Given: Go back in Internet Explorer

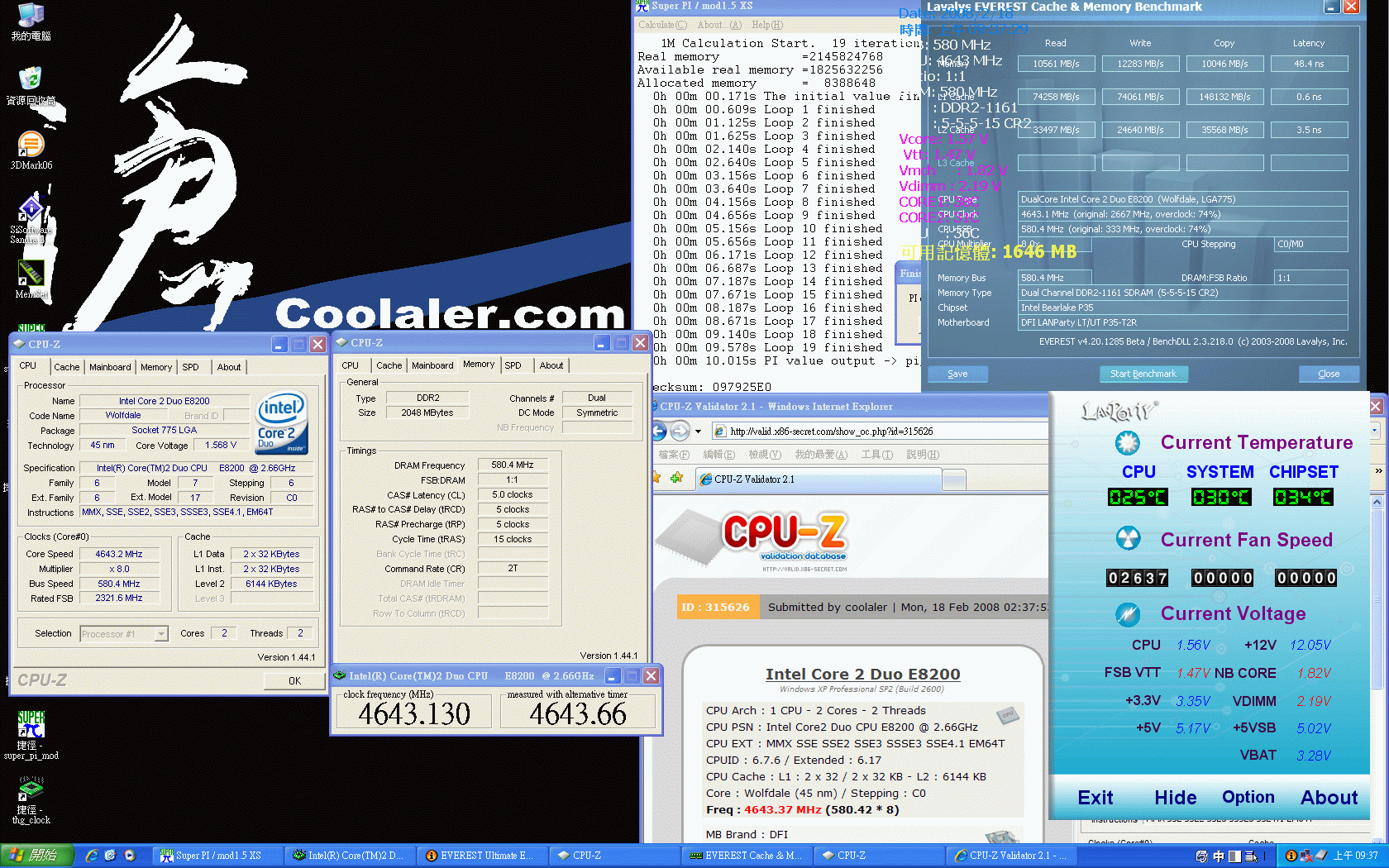Looking at the screenshot, I should (x=659, y=431).
